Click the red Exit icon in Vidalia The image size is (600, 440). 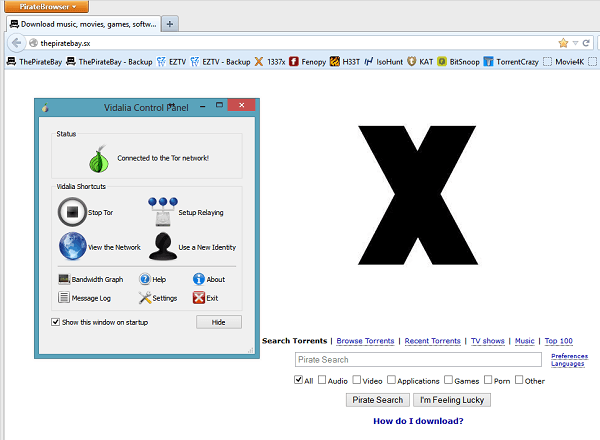point(199,298)
